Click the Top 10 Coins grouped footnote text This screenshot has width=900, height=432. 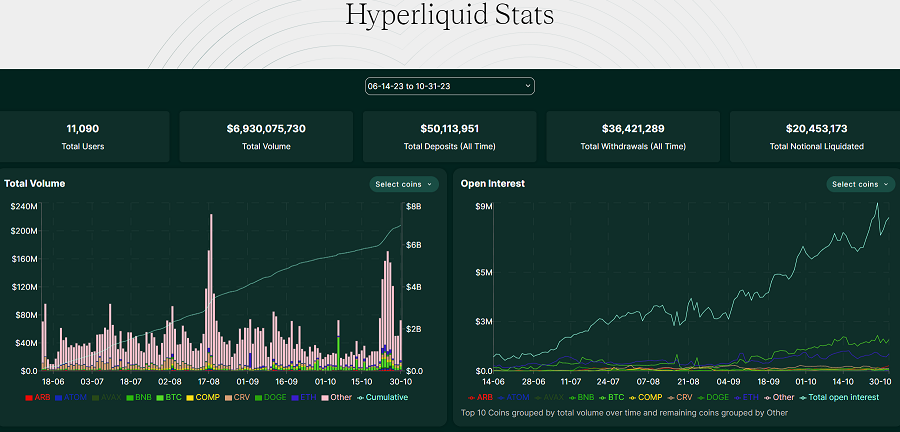pos(624,412)
